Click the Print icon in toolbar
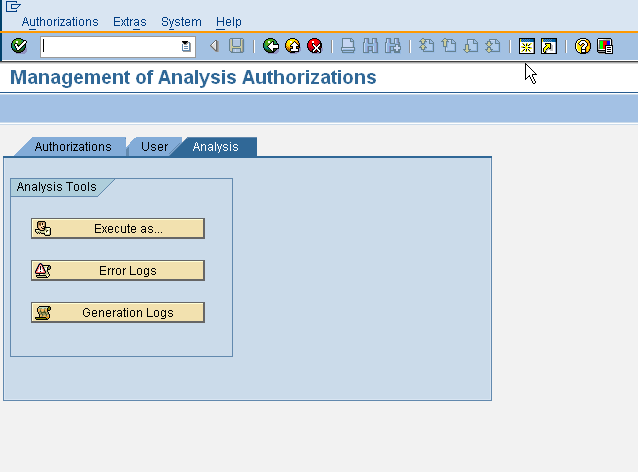 coord(348,46)
